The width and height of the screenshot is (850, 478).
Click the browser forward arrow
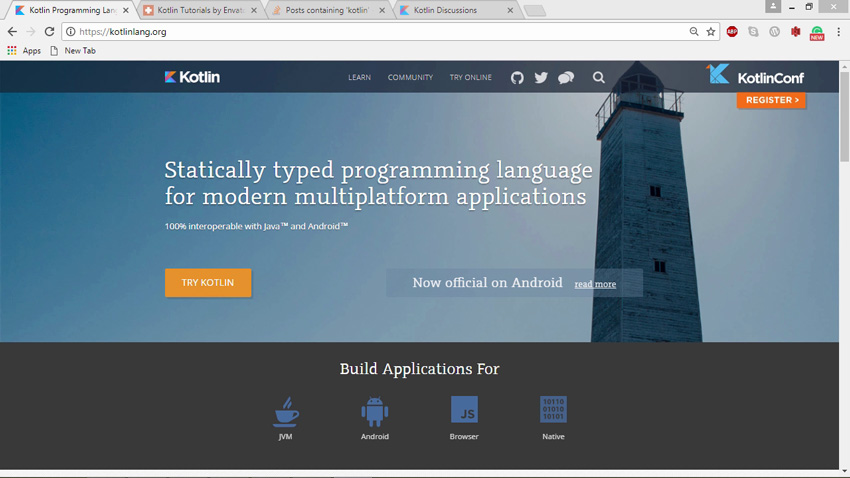click(x=31, y=31)
